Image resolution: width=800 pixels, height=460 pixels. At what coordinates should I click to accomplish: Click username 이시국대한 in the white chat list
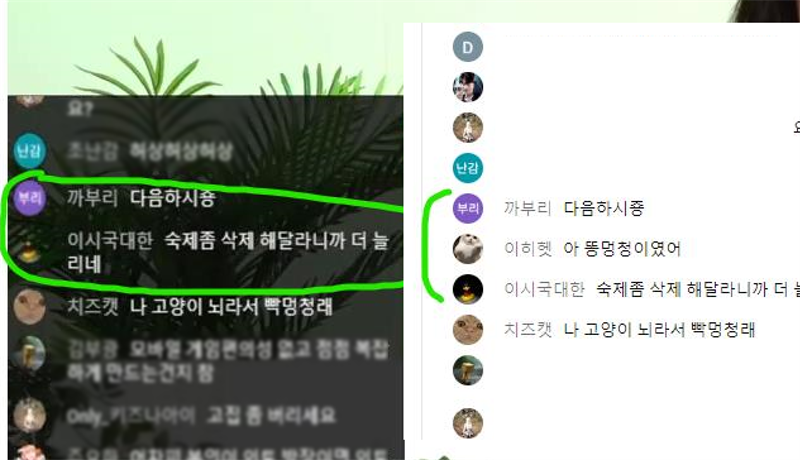[544, 289]
